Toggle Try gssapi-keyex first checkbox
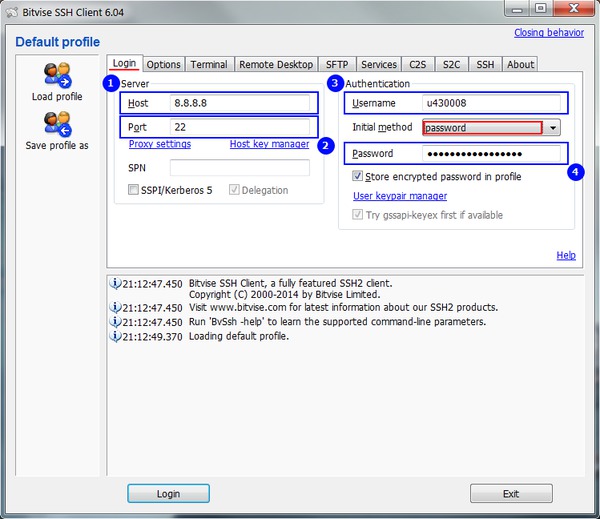600x519 pixels. [358, 215]
